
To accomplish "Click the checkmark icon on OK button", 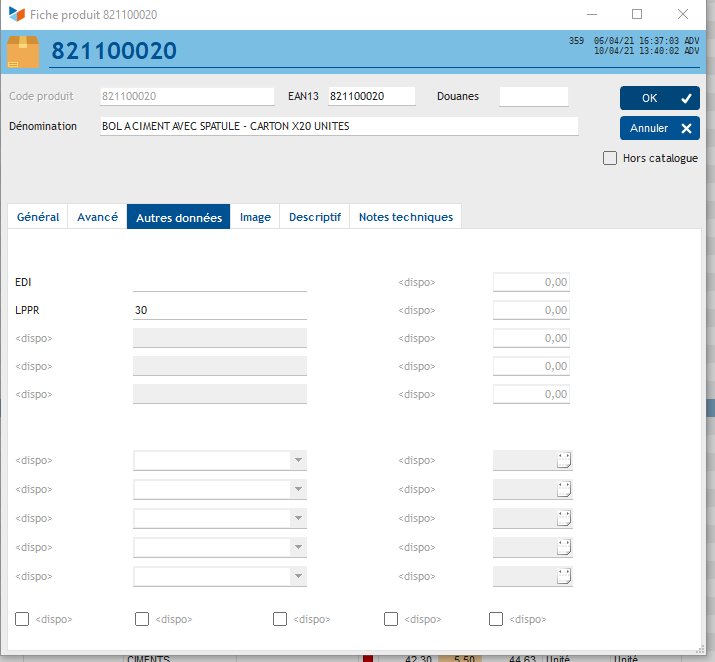I will pos(685,98).
